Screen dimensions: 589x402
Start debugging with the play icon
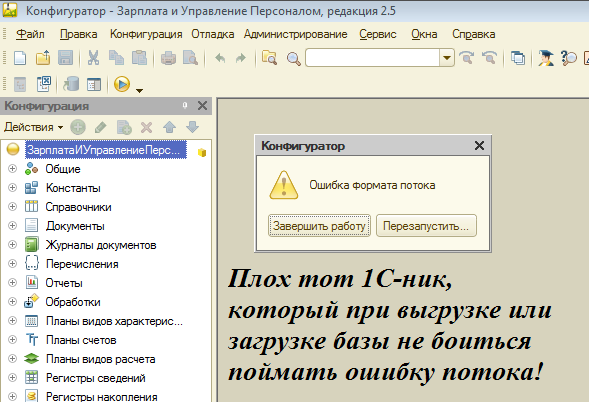[122, 84]
